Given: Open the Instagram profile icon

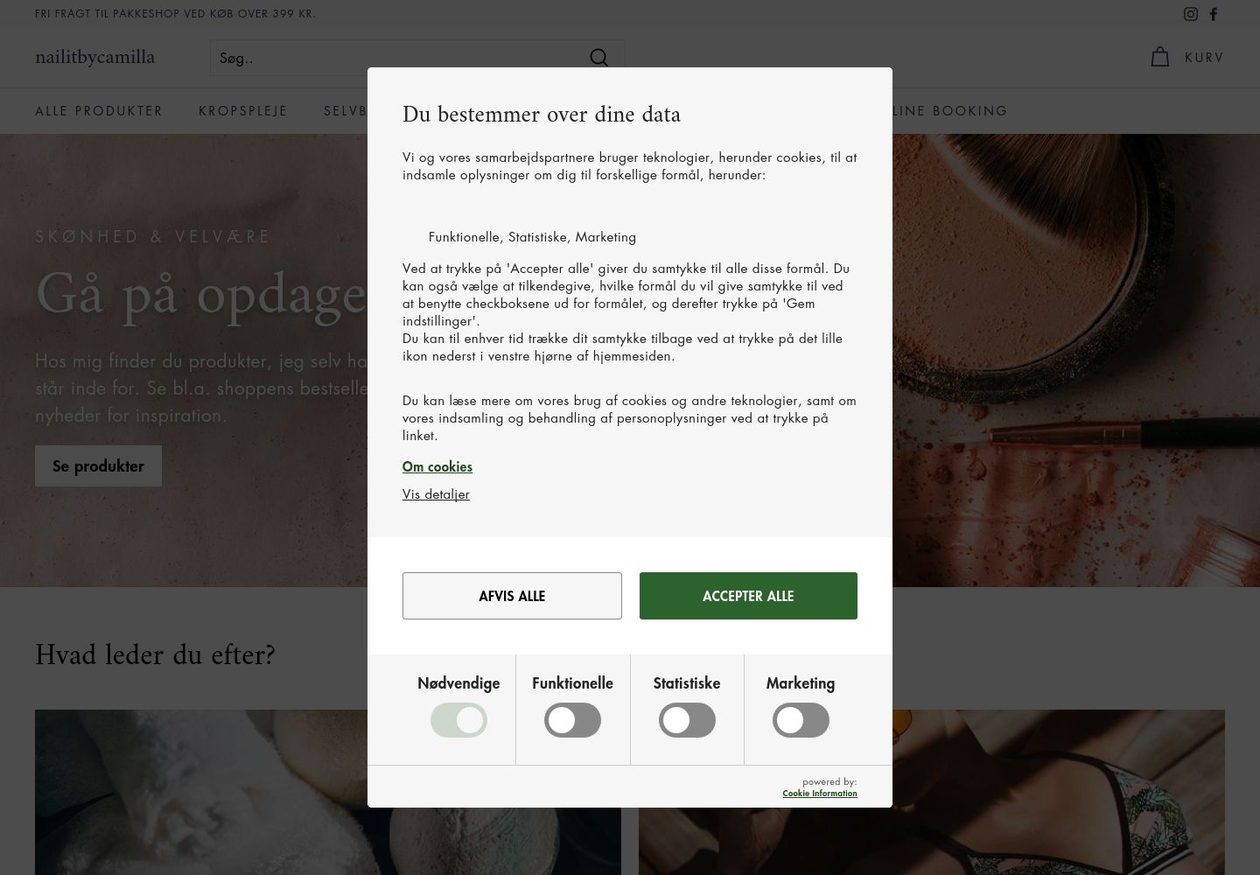Looking at the screenshot, I should [1191, 14].
